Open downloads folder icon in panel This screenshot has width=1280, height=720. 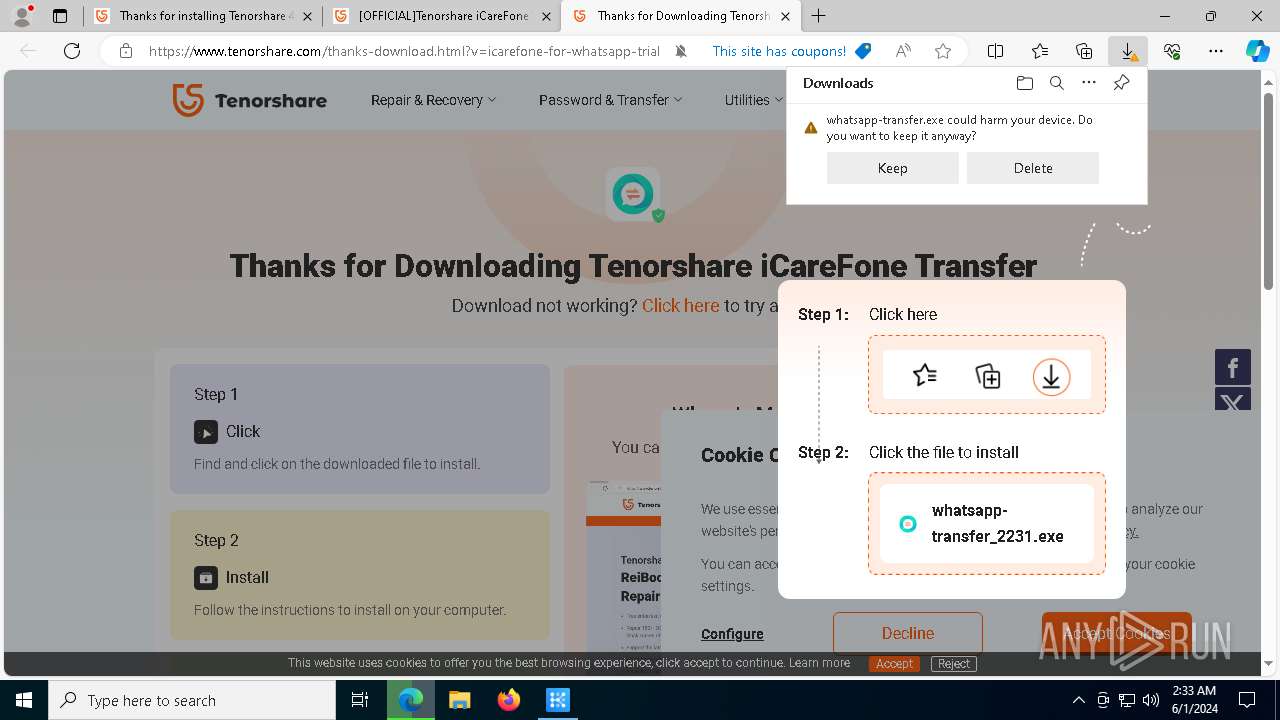(1024, 83)
